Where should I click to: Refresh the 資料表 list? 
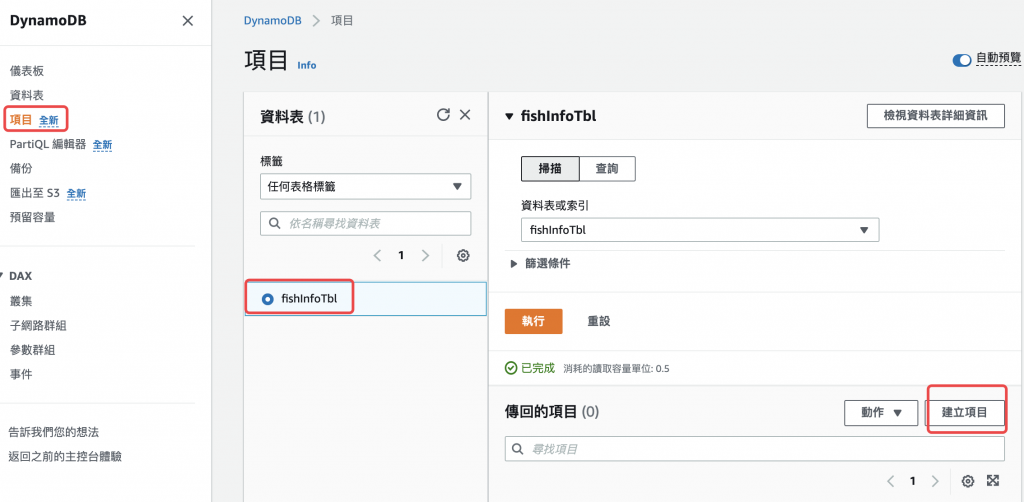point(443,115)
